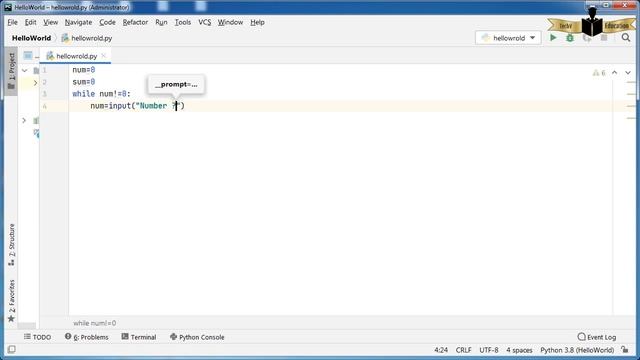Change Python 3.8 (HelloWorld) interpreter
This screenshot has width=640, height=360.
pyautogui.click(x=577, y=350)
